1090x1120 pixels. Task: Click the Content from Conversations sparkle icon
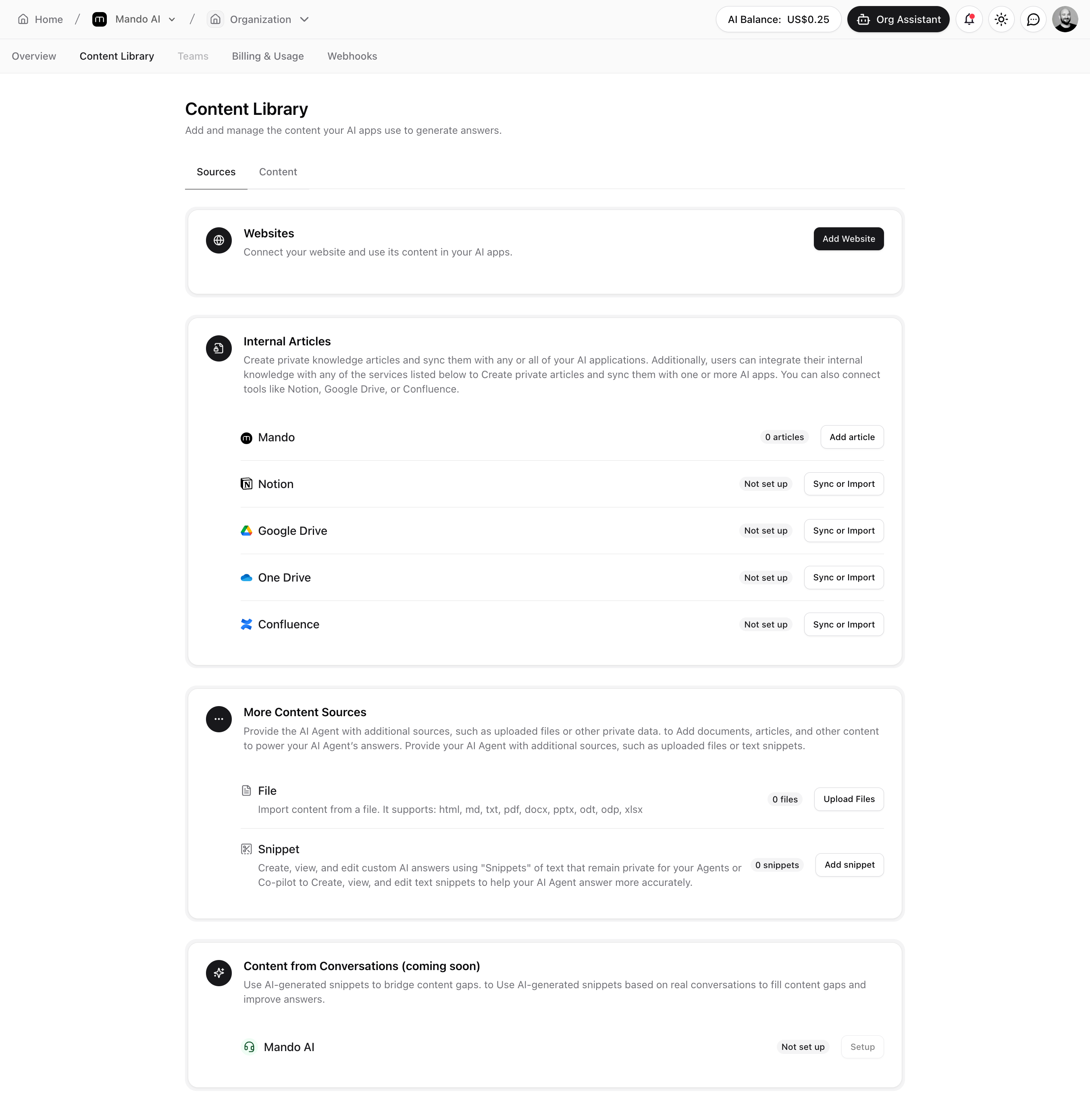[219, 972]
